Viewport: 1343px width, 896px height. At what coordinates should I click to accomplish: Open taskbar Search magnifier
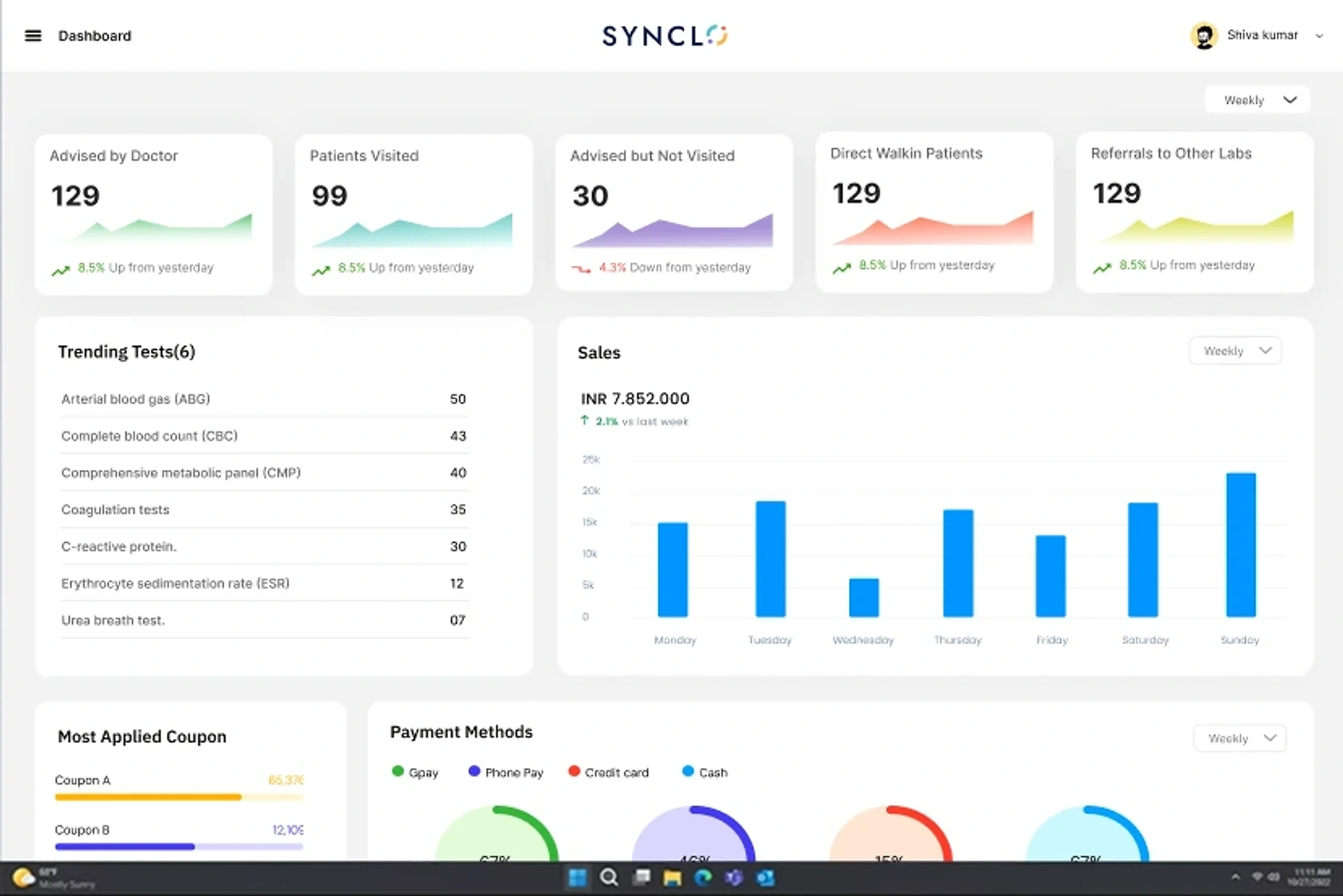click(609, 878)
